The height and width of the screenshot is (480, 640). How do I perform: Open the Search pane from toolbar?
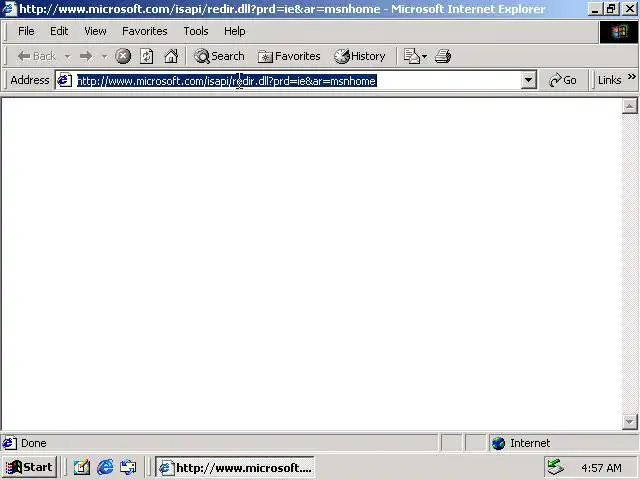coord(219,56)
